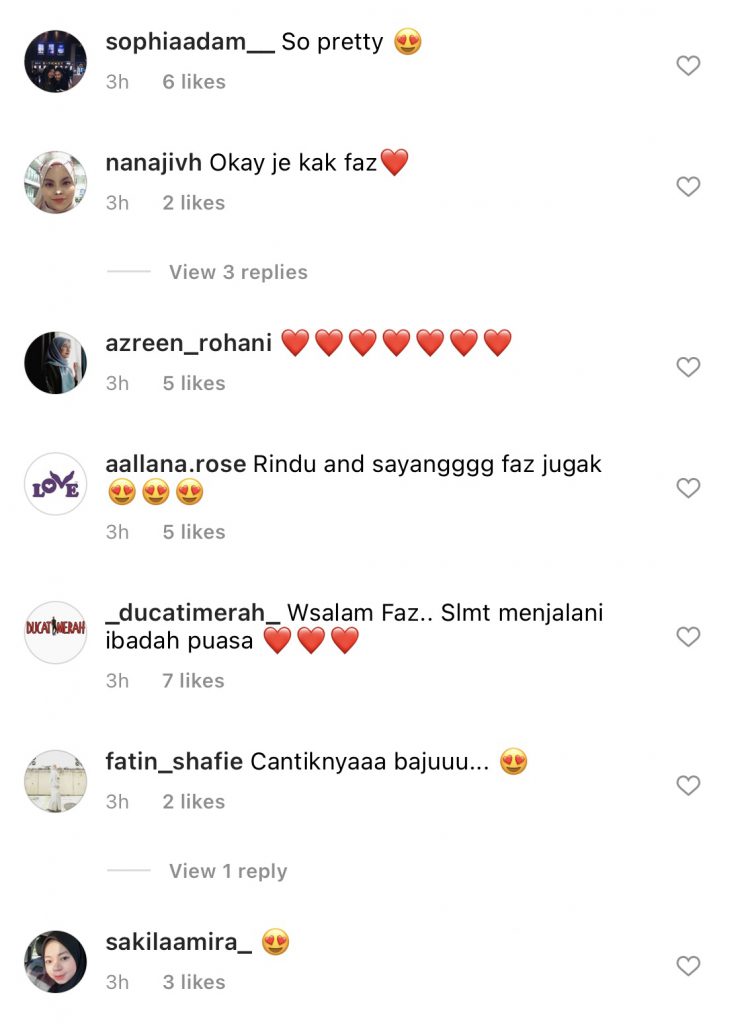The width and height of the screenshot is (744, 1024).
Task: Tap azreen_rohani's profile avatar
Action: [56, 362]
